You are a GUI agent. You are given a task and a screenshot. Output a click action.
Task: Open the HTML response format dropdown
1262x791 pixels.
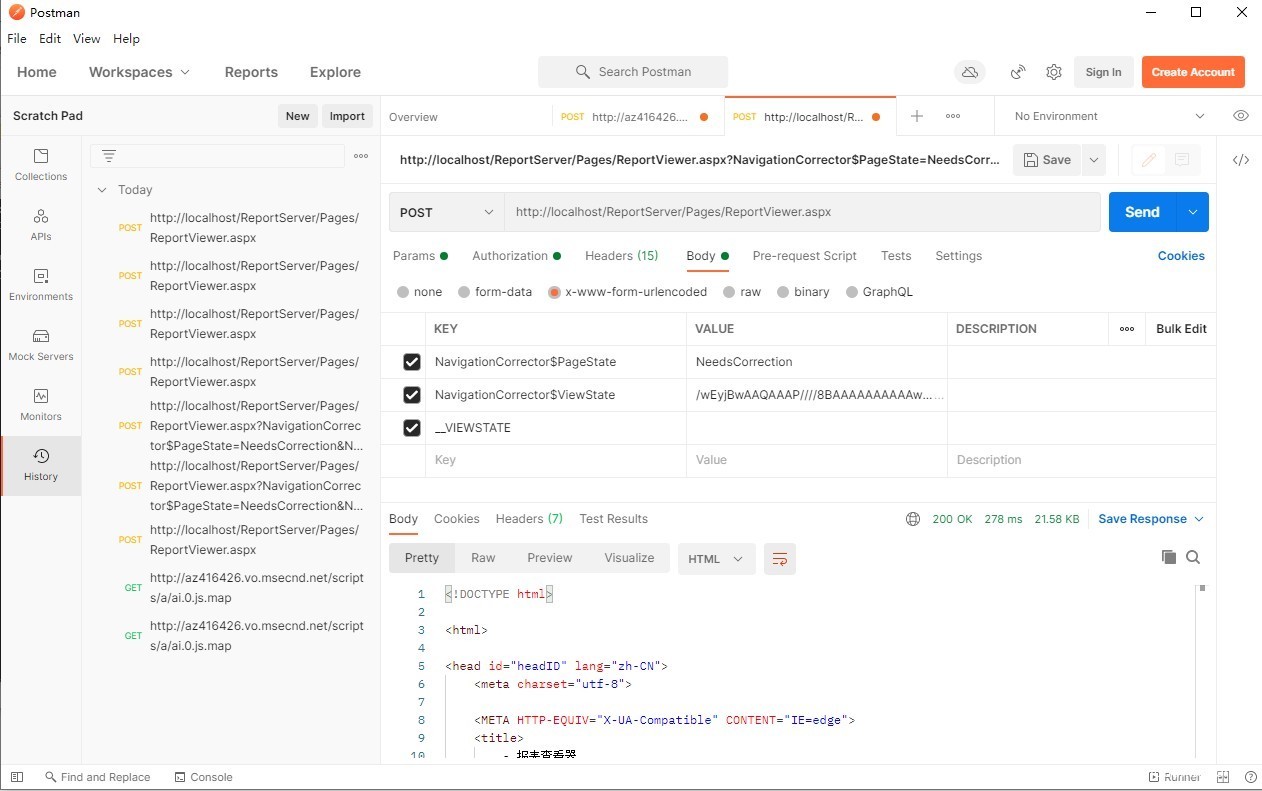pyautogui.click(x=715, y=559)
